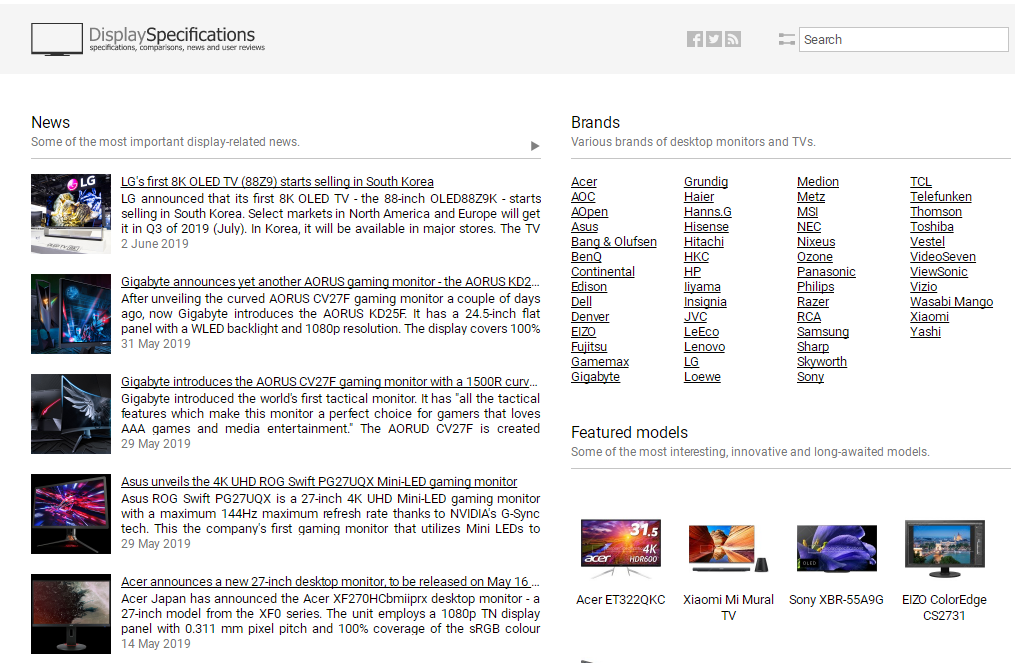Image resolution: width=1015 pixels, height=663 pixels.
Task: Visit the Fujitsu brand page
Action: tap(589, 346)
